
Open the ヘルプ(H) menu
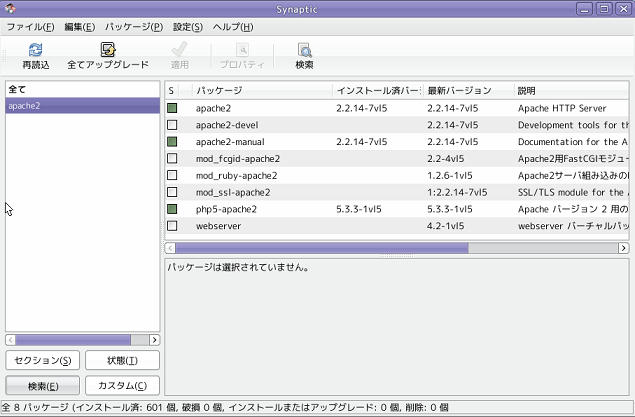[x=233, y=27]
